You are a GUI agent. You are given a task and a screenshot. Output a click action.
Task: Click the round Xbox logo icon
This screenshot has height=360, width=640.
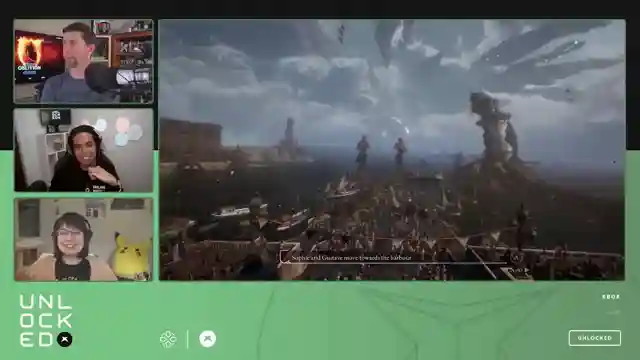207,339
